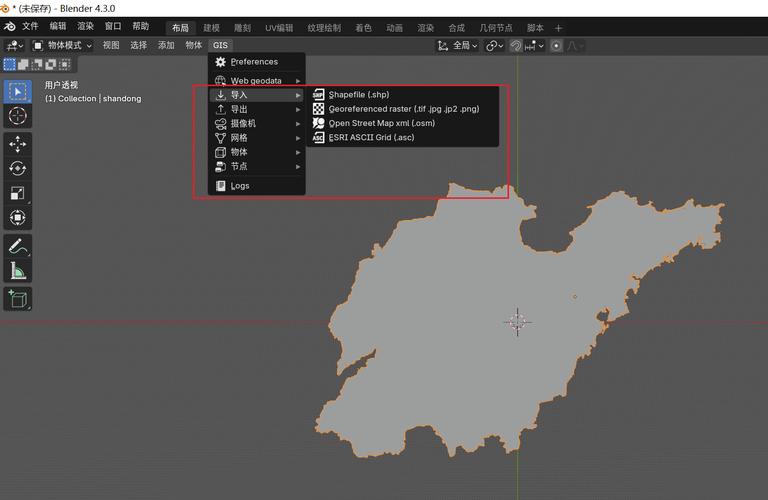Expand the 节点 submenu

click(257, 167)
